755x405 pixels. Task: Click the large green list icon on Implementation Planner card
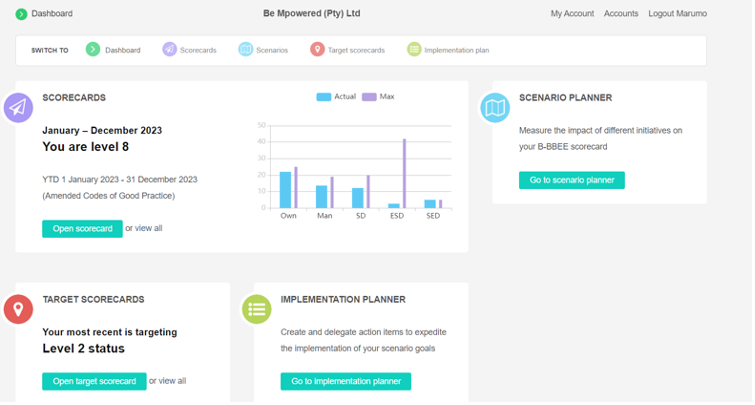point(257,309)
